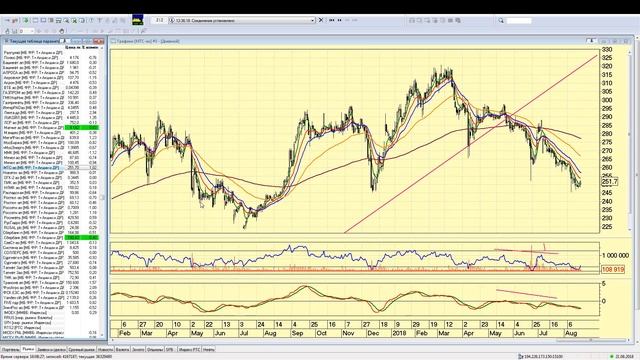Select the НЛМК ао row in table

(x=51, y=188)
